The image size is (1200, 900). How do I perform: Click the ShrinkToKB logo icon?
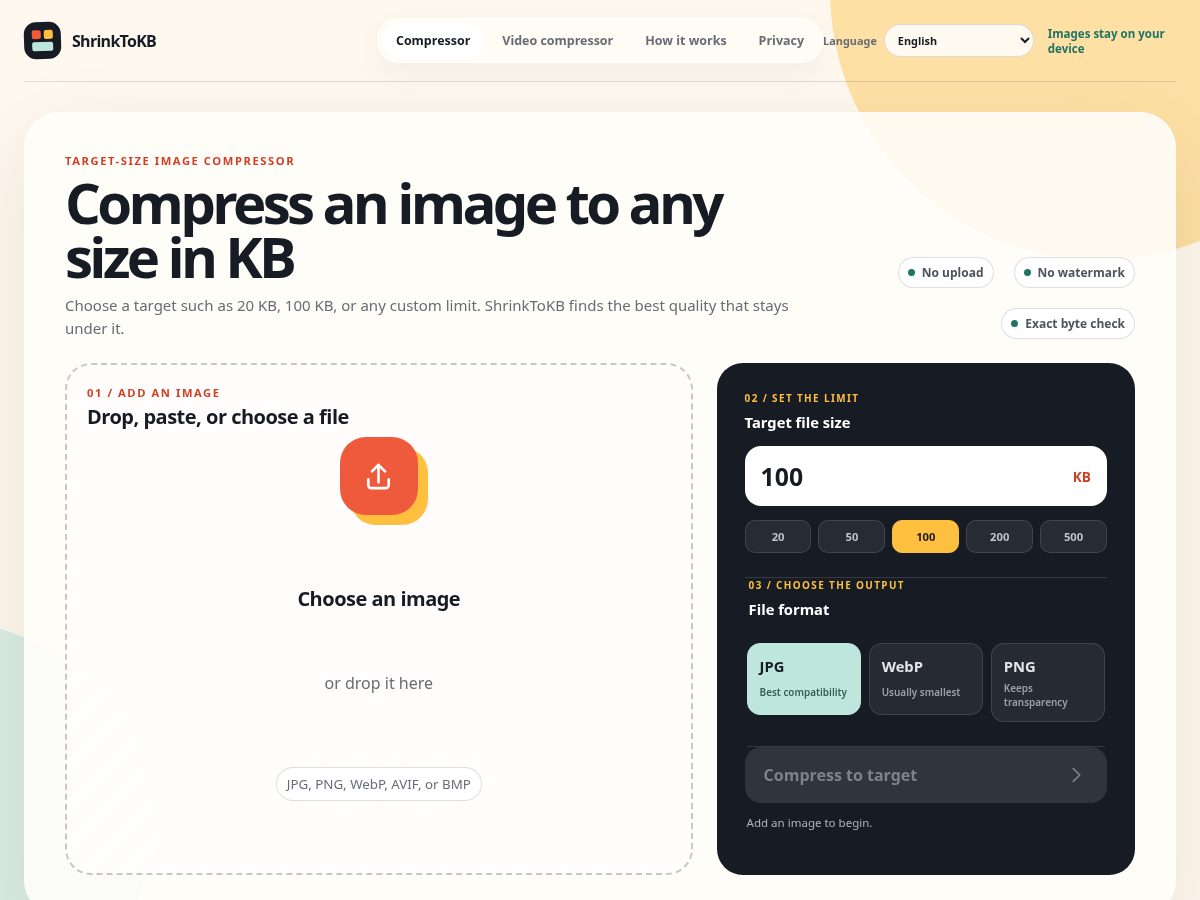pos(42,41)
